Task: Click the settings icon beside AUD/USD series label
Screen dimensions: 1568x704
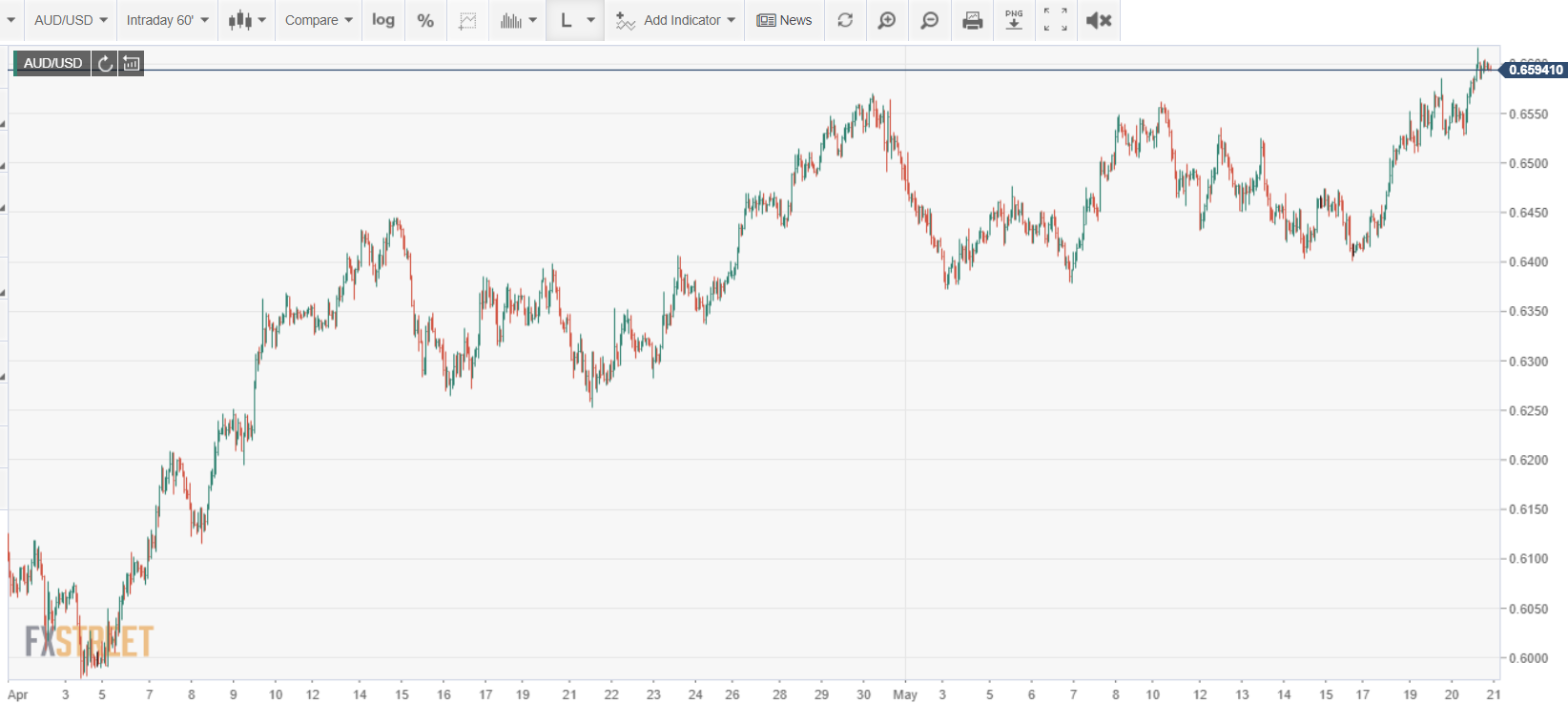Action: [x=132, y=63]
